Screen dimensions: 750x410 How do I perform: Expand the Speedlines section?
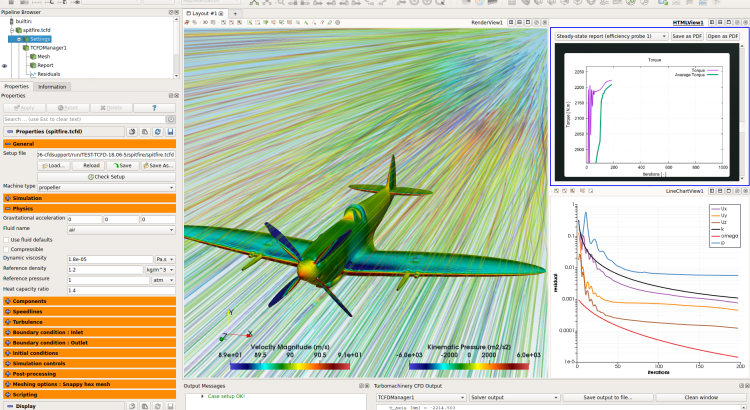click(x=89, y=311)
